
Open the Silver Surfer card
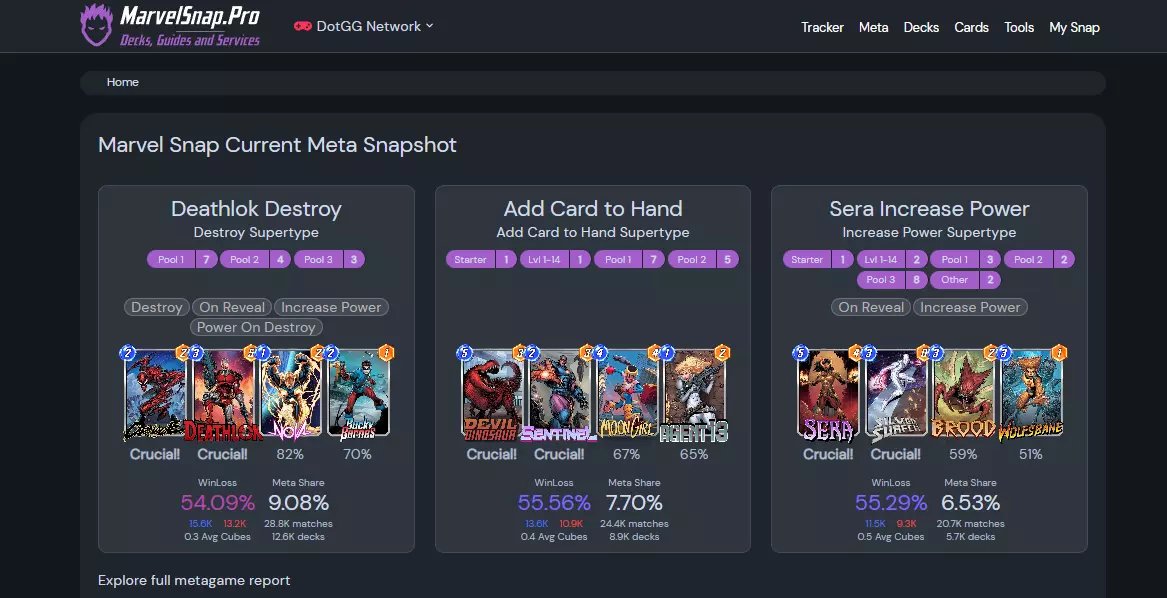pos(896,396)
